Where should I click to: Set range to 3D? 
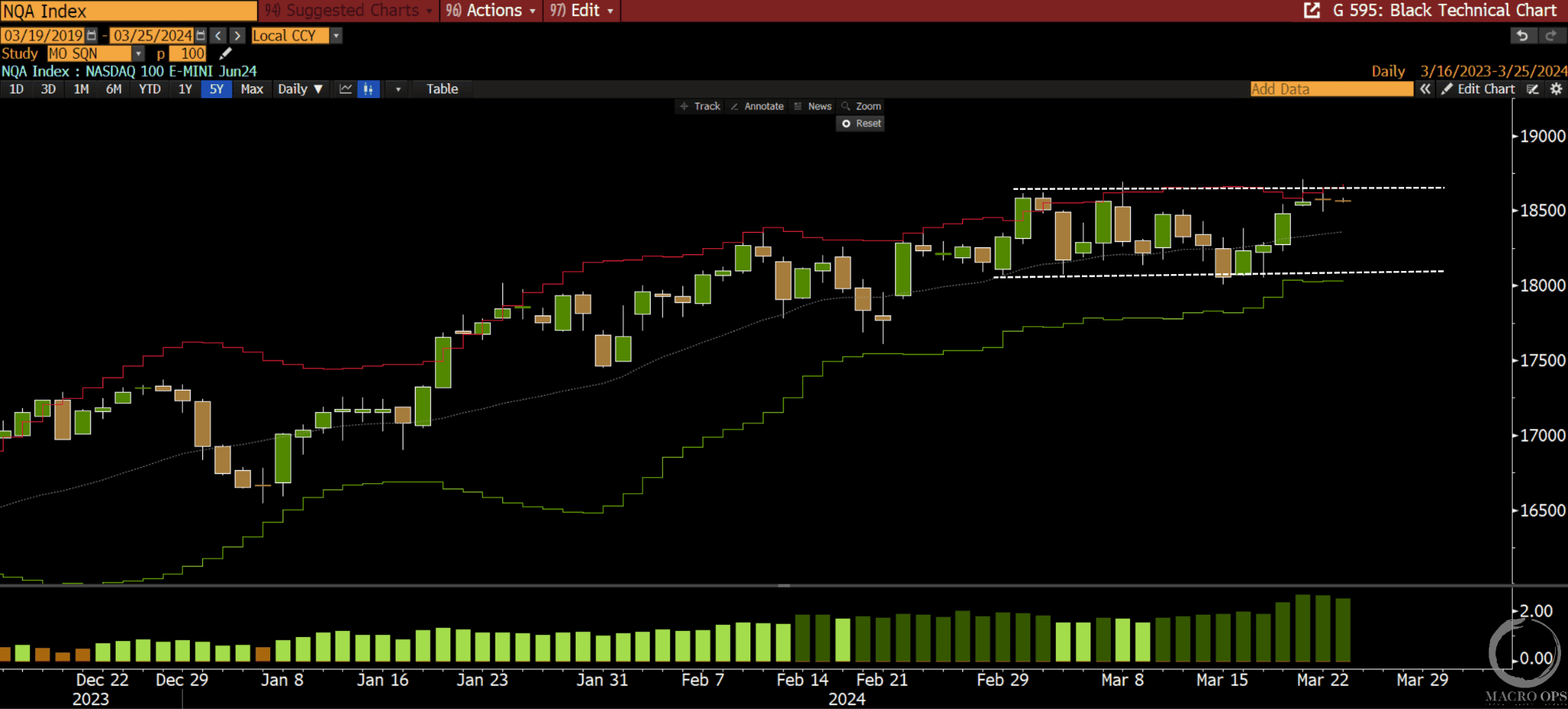[x=48, y=89]
